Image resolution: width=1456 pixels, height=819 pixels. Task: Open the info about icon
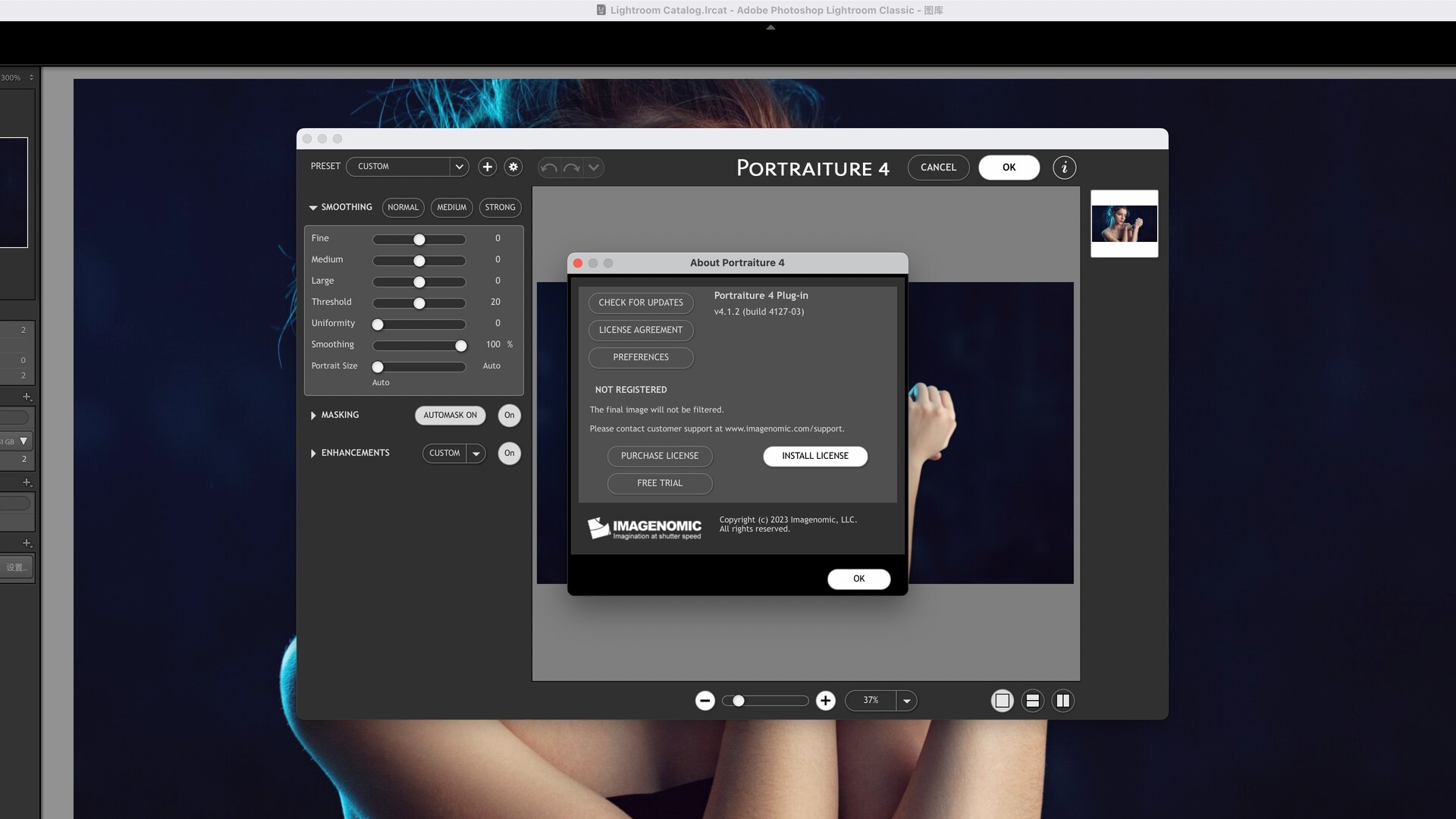(1064, 168)
